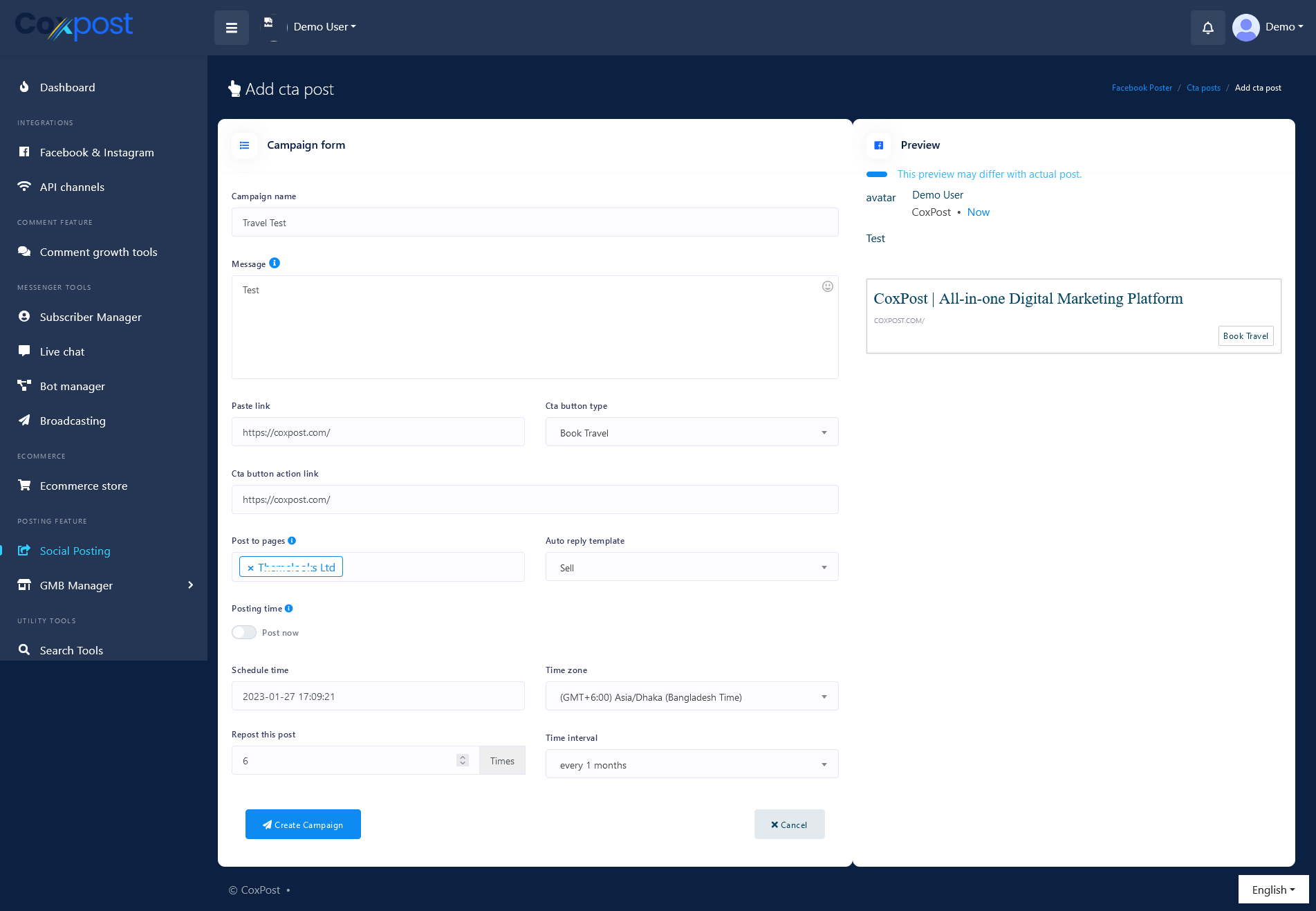Click the Cancel button
The height and width of the screenshot is (911, 1316).
pyautogui.click(x=789, y=825)
